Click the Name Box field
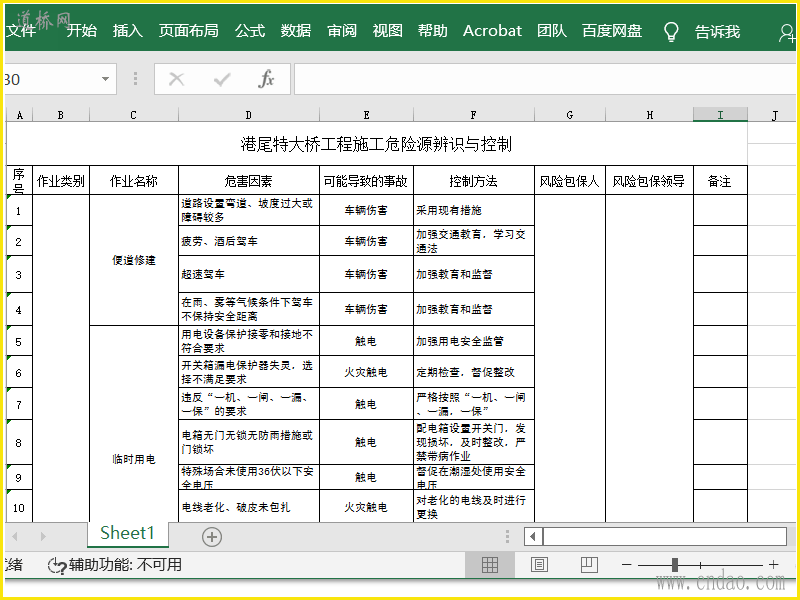Screen dimensions: 800x600 click(50, 79)
